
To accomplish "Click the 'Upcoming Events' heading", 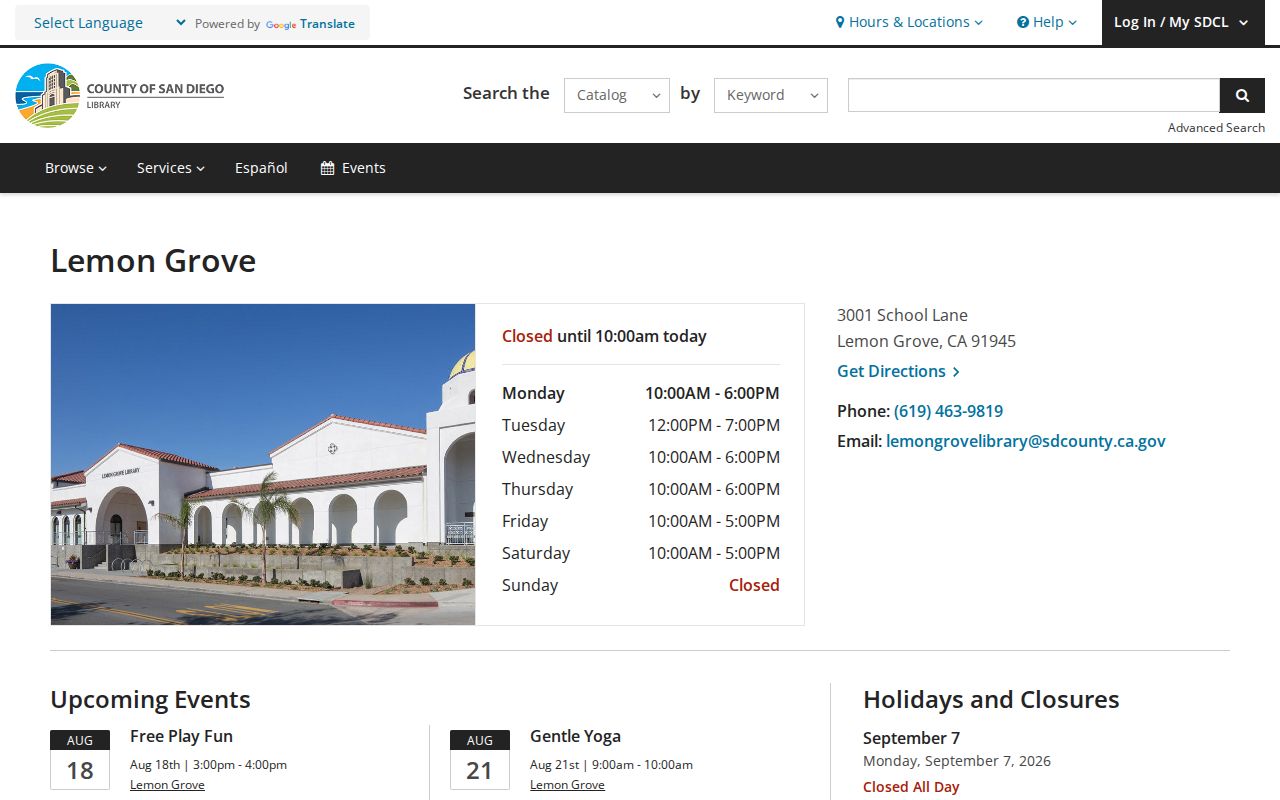I will tap(150, 699).
